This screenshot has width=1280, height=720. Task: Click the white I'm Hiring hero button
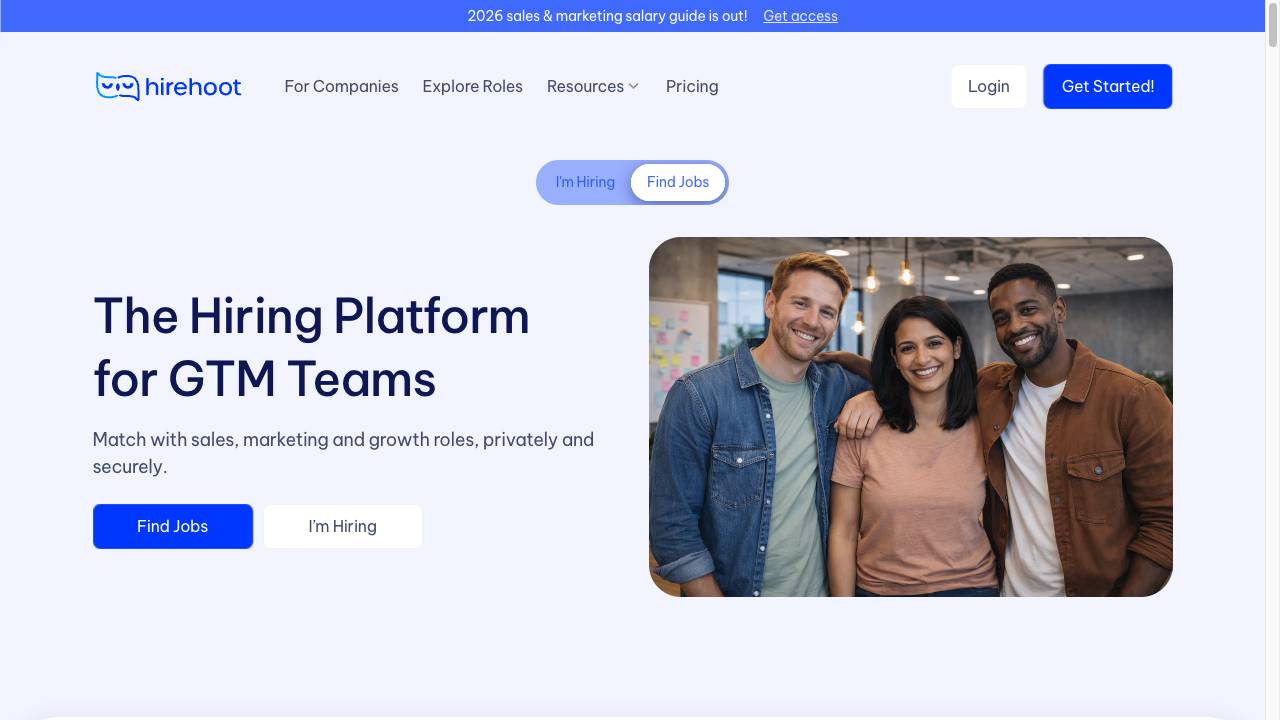click(x=343, y=526)
